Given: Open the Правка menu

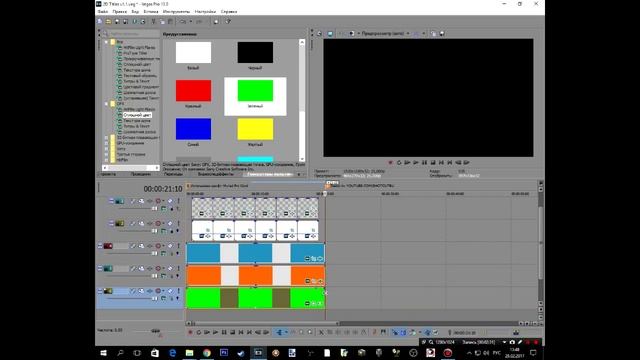Looking at the screenshot, I should point(120,12).
